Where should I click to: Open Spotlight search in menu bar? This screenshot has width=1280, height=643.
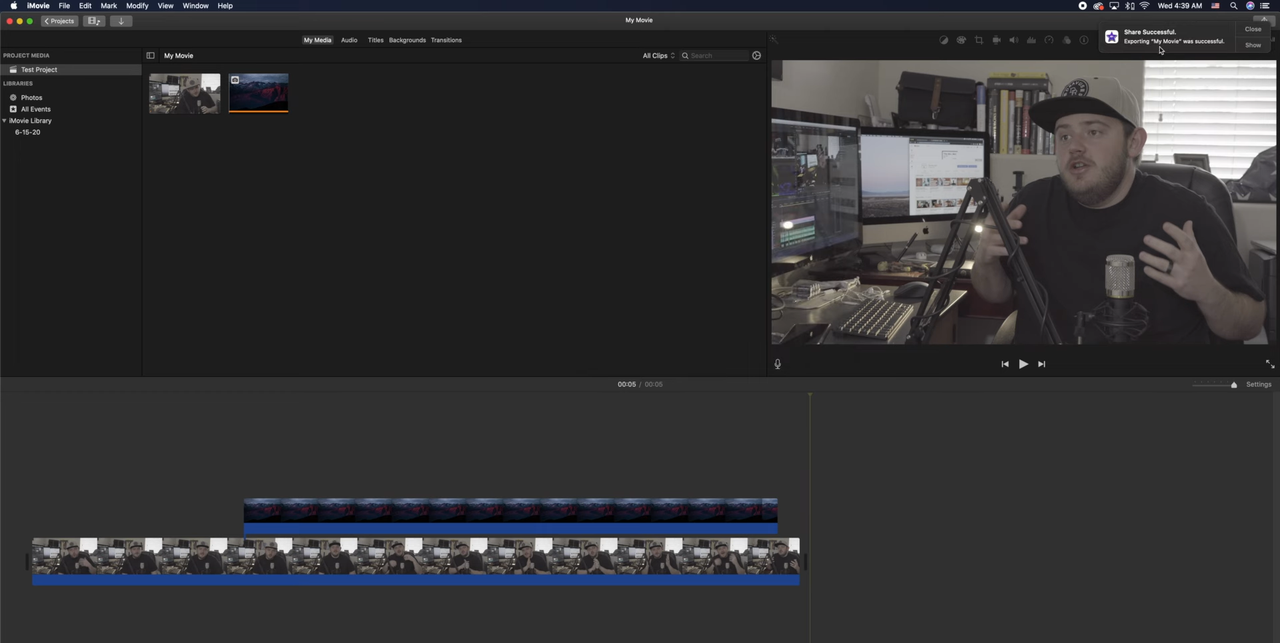point(1233,6)
